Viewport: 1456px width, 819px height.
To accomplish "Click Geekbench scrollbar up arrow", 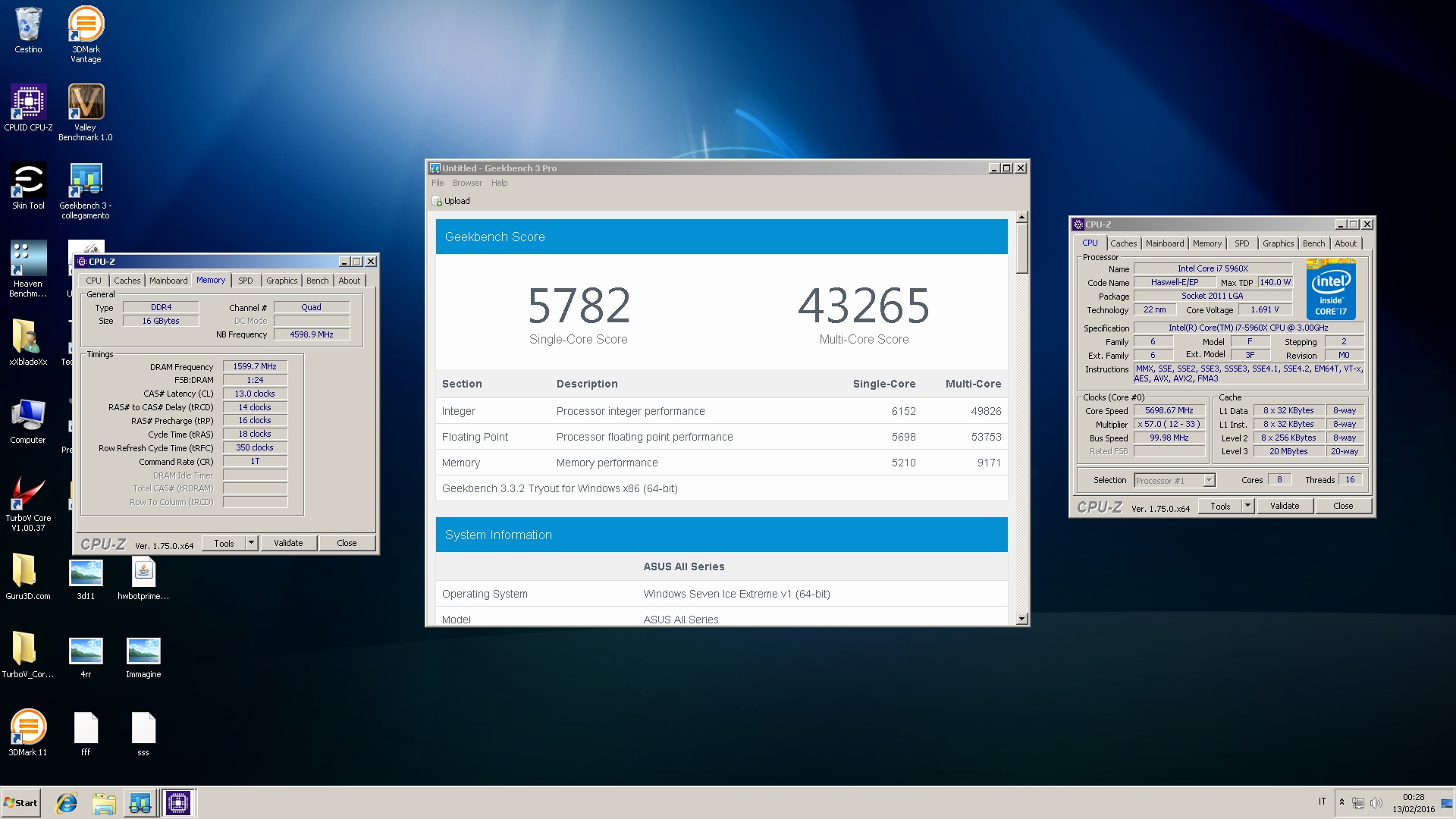I will [1021, 218].
